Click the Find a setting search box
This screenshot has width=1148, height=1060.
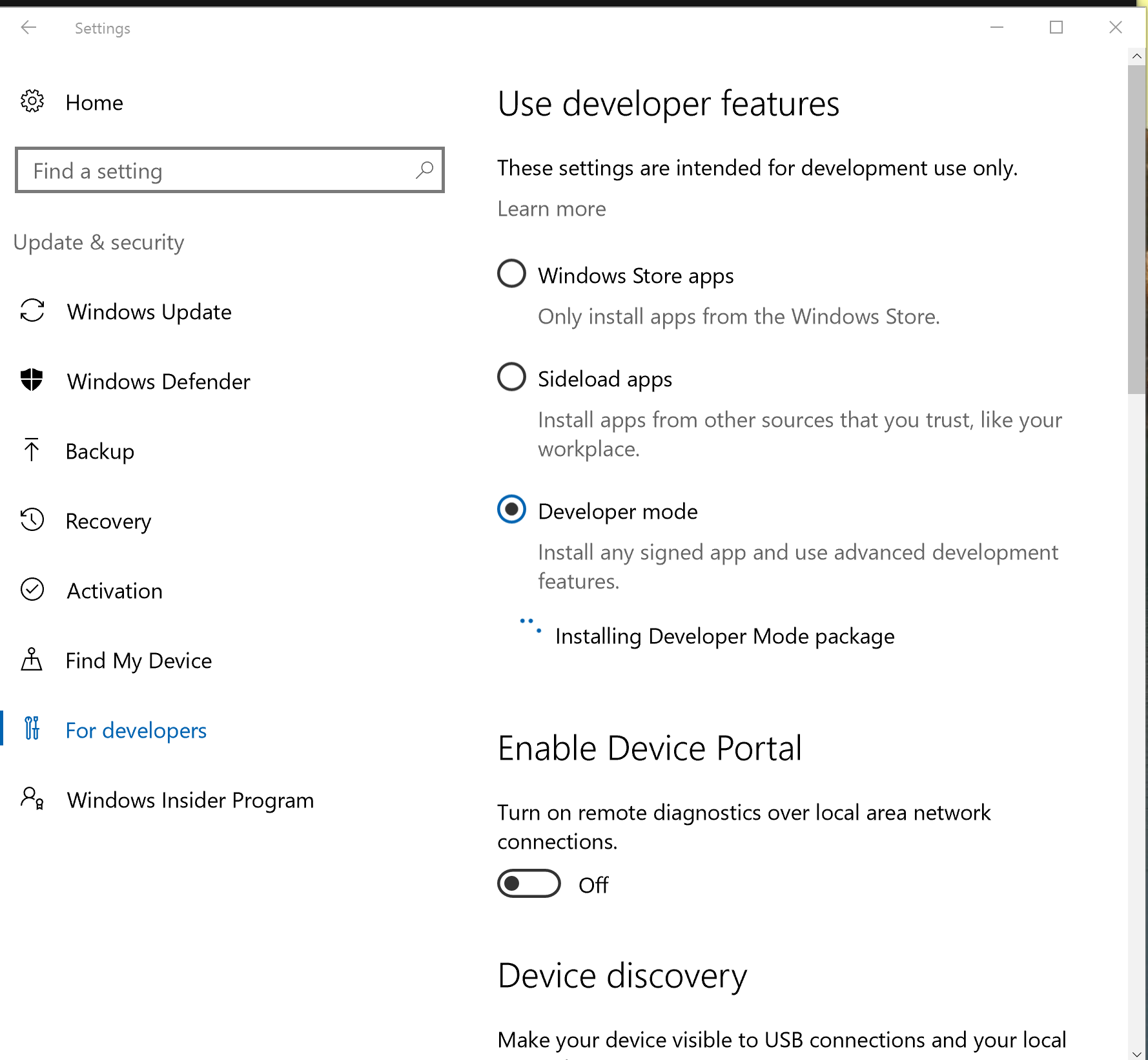230,171
